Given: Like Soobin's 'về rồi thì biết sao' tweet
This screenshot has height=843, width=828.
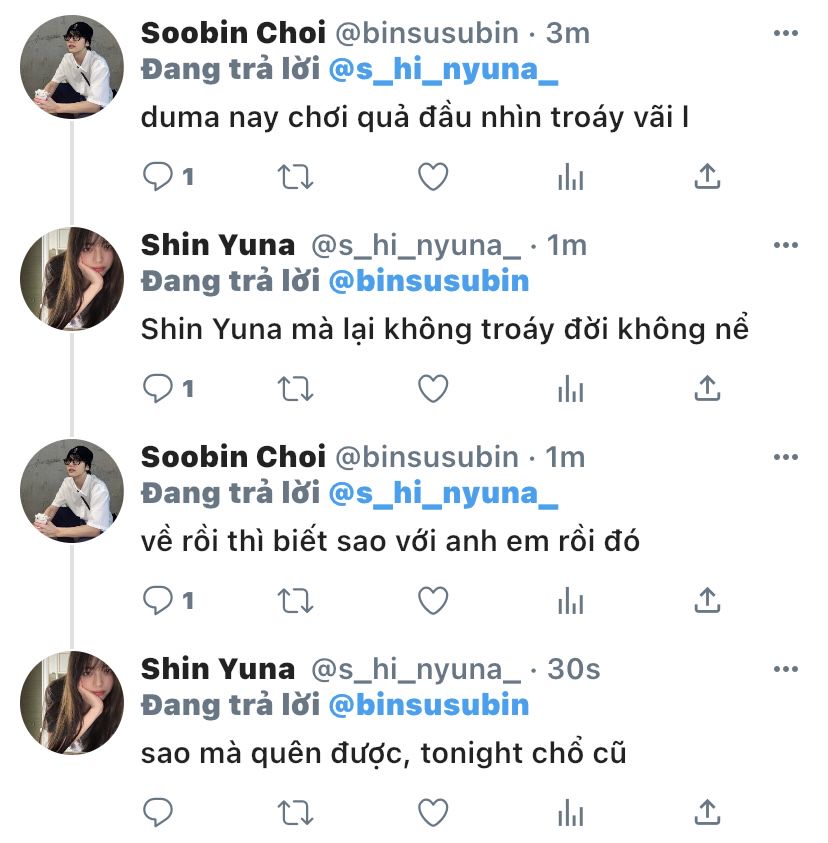Looking at the screenshot, I should point(432,600).
